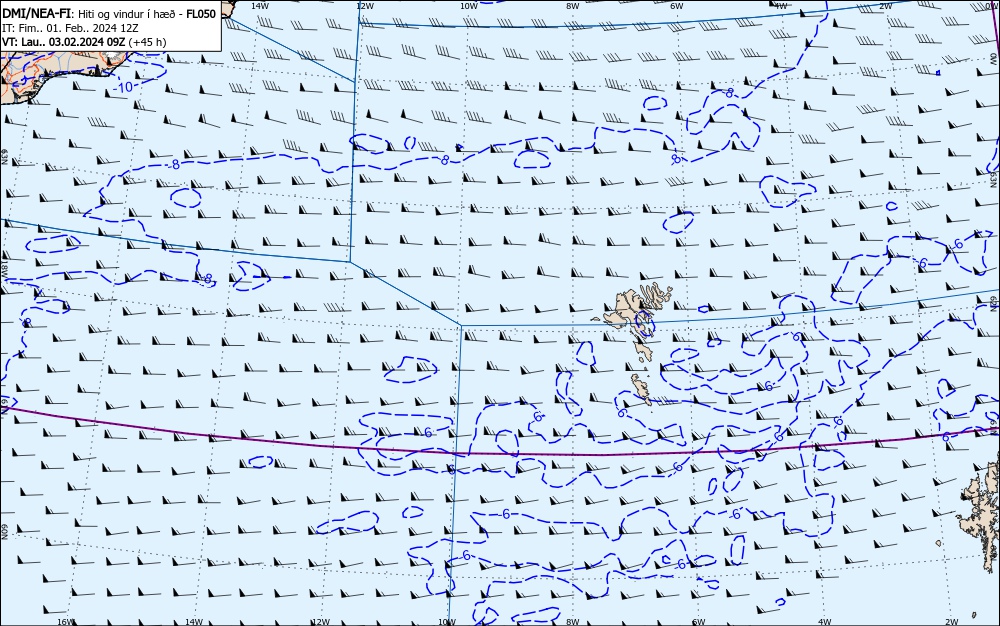This screenshot has width=1000, height=626.
Task: Click the "DMI/NEA-FI" text in the header
Action: click(x=37, y=14)
